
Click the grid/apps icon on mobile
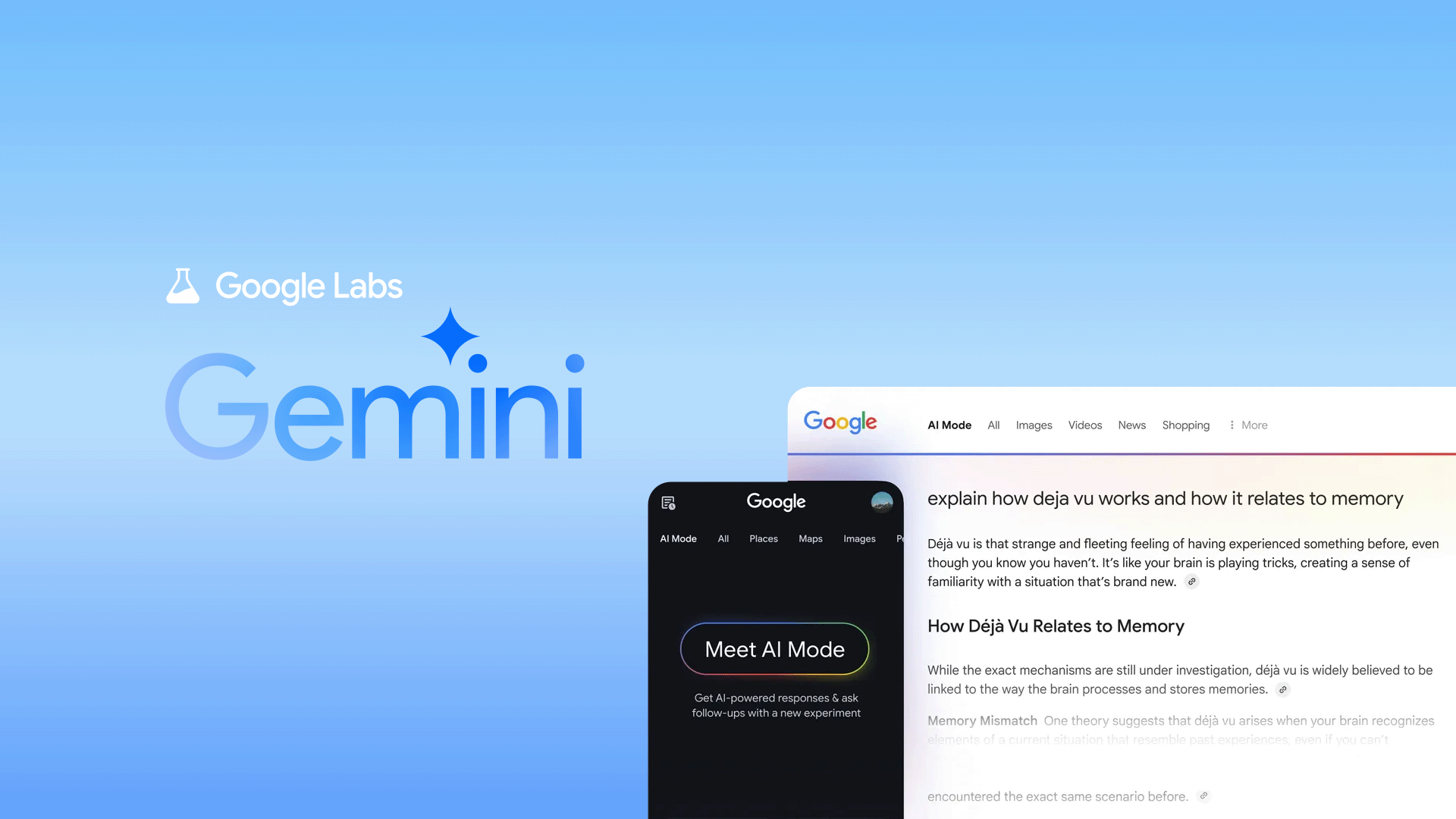(x=669, y=502)
